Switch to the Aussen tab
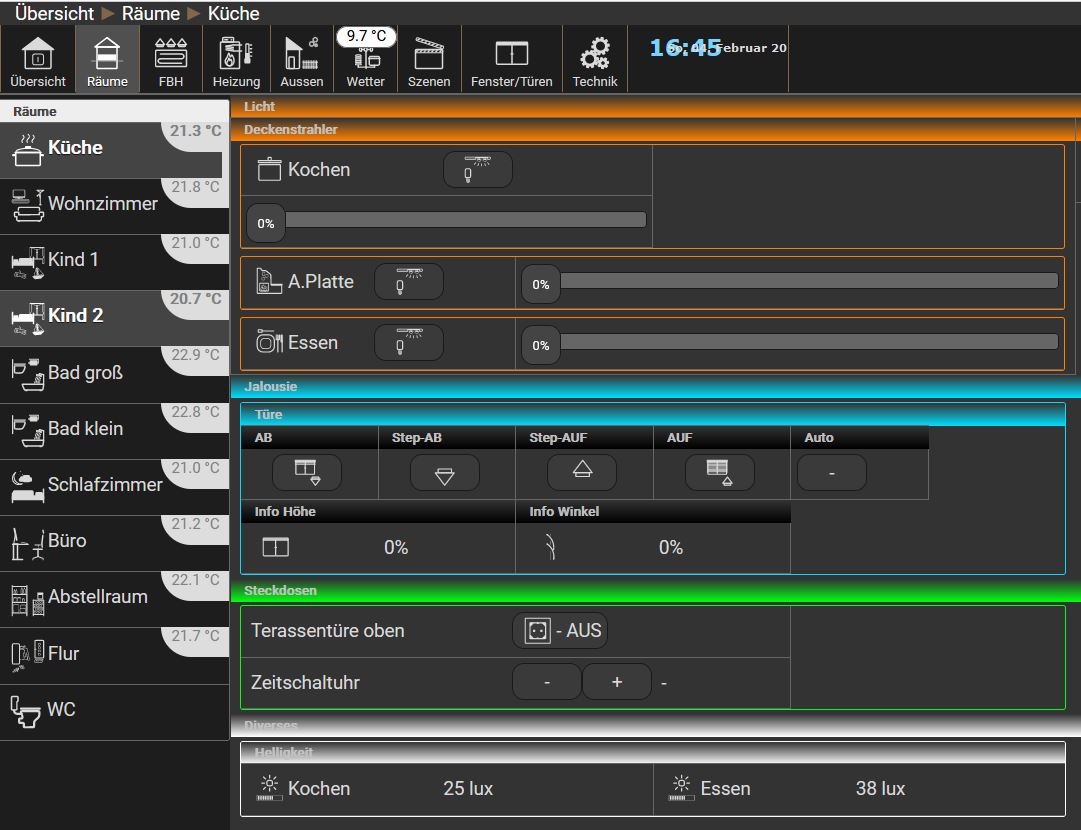The height and width of the screenshot is (830, 1081). [x=301, y=60]
